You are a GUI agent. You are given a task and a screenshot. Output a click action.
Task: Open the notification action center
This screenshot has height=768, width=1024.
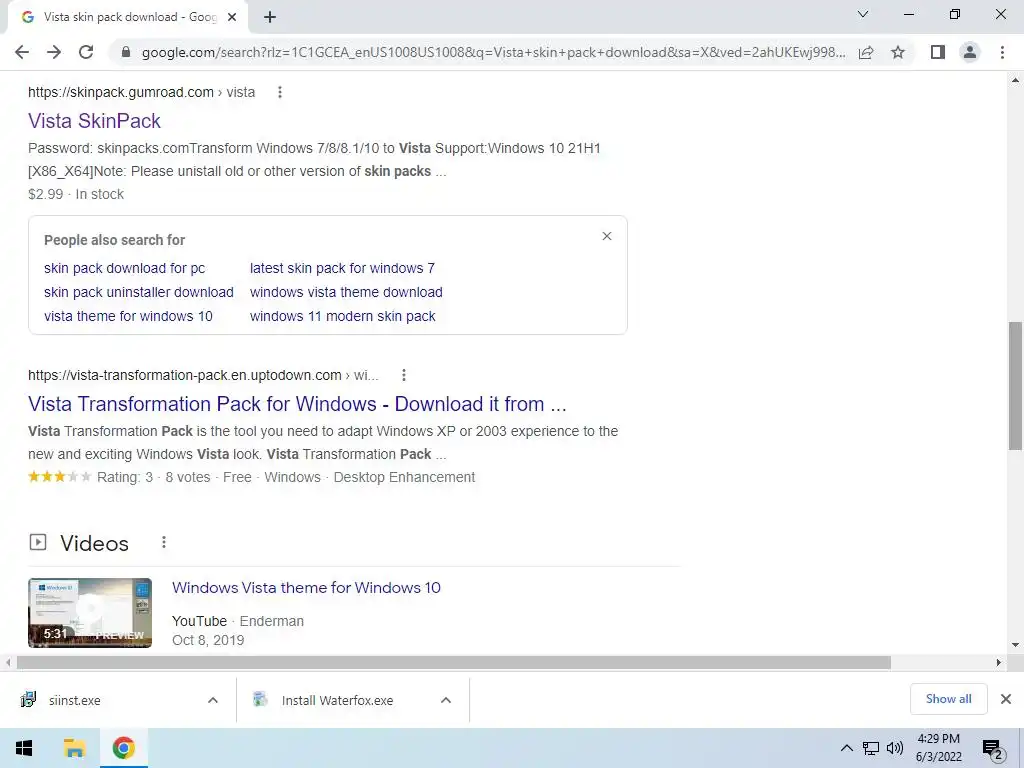pyautogui.click(x=992, y=749)
